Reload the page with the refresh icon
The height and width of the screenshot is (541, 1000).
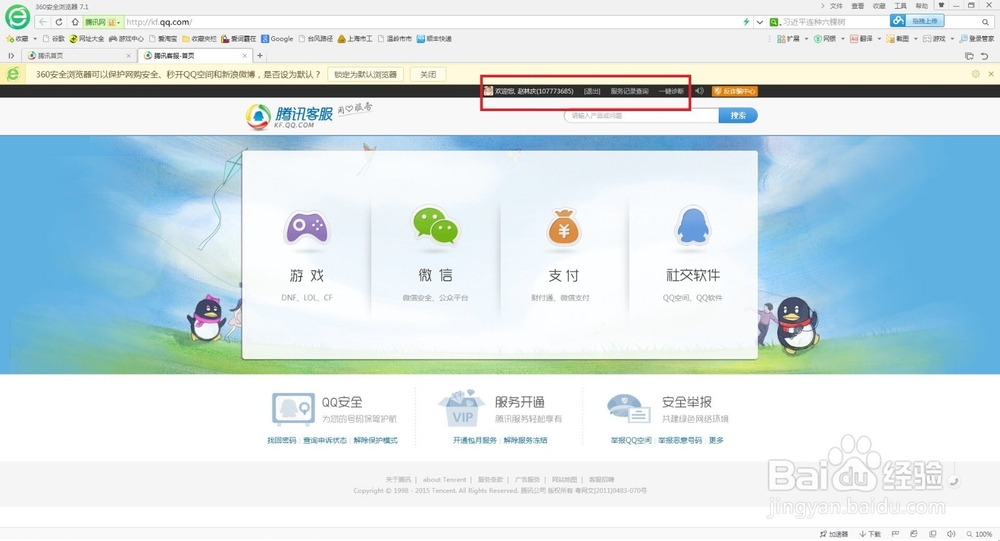pyautogui.click(x=59, y=22)
